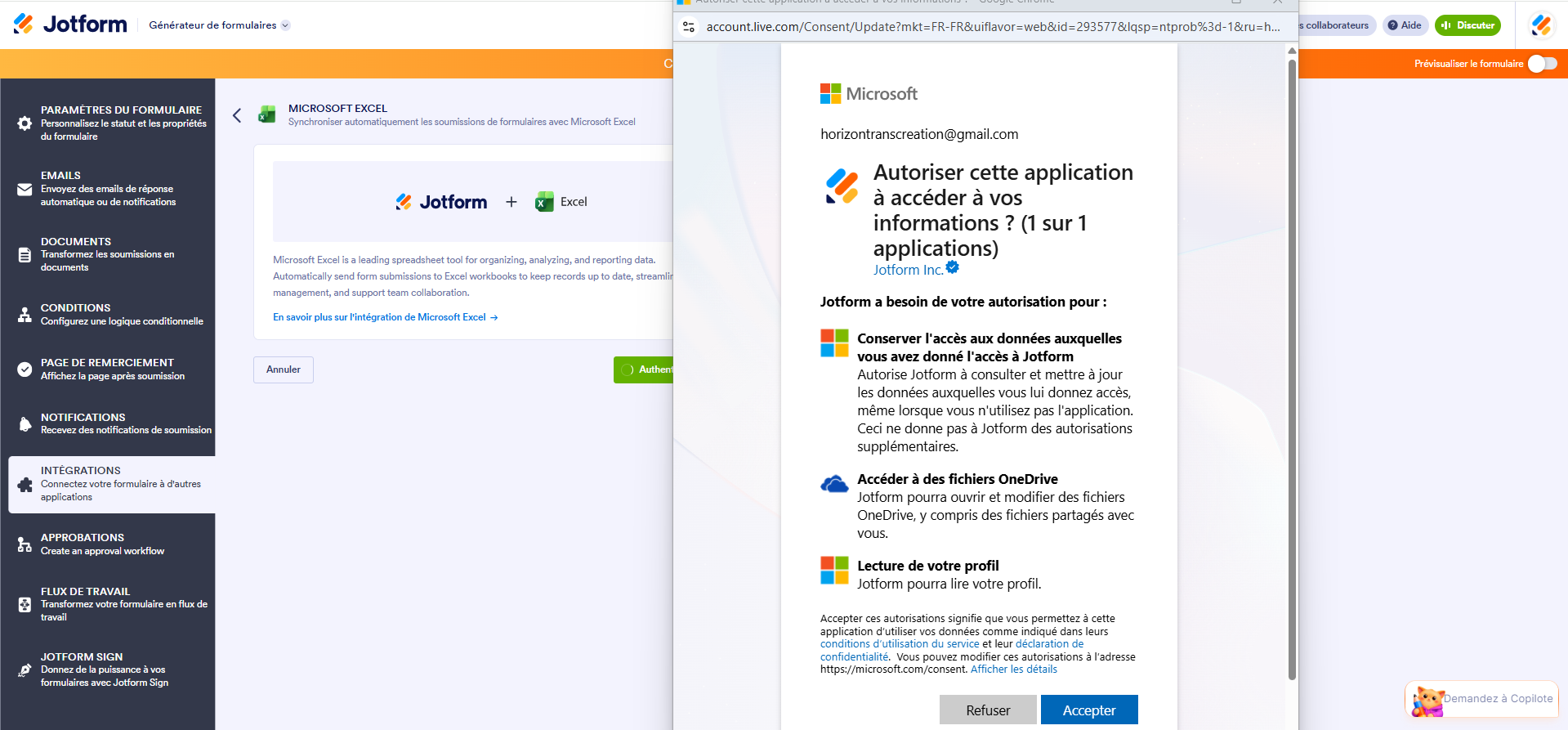Image resolution: width=1568 pixels, height=730 pixels.
Task: Click Afficher les détails link
Action: point(1013,670)
